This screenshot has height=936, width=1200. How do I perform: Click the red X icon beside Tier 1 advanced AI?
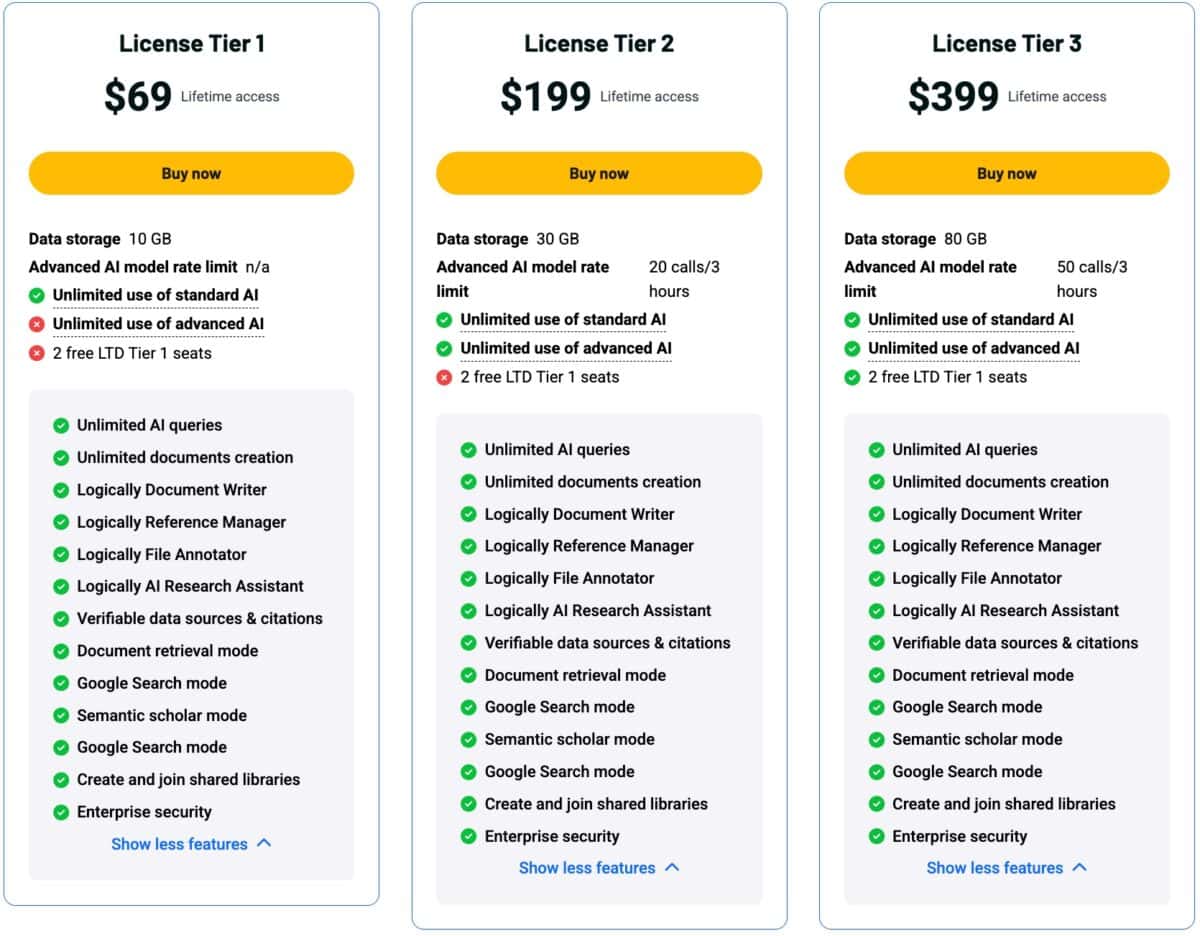(x=37, y=324)
